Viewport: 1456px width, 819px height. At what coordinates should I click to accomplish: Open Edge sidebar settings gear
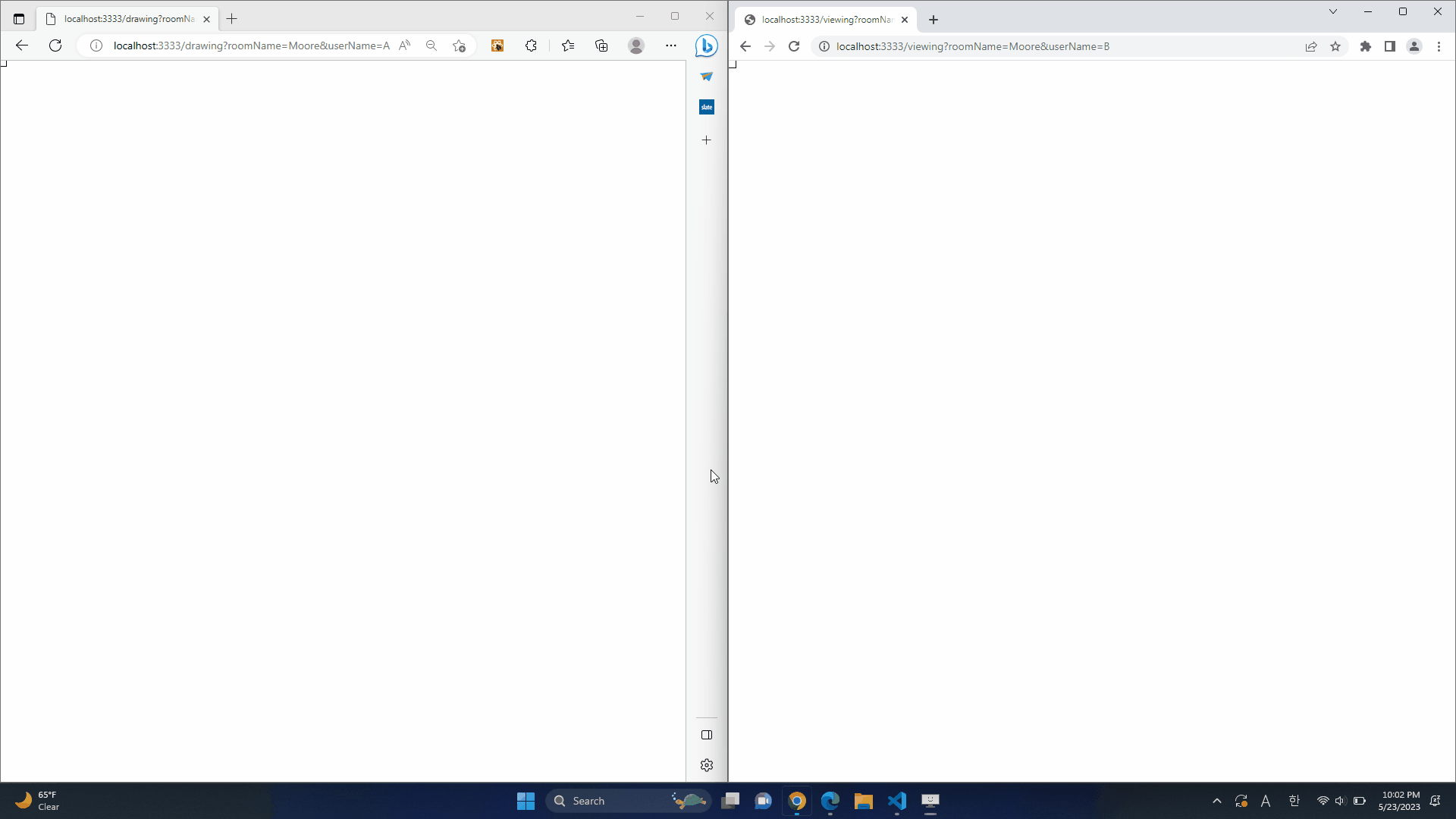click(x=706, y=765)
